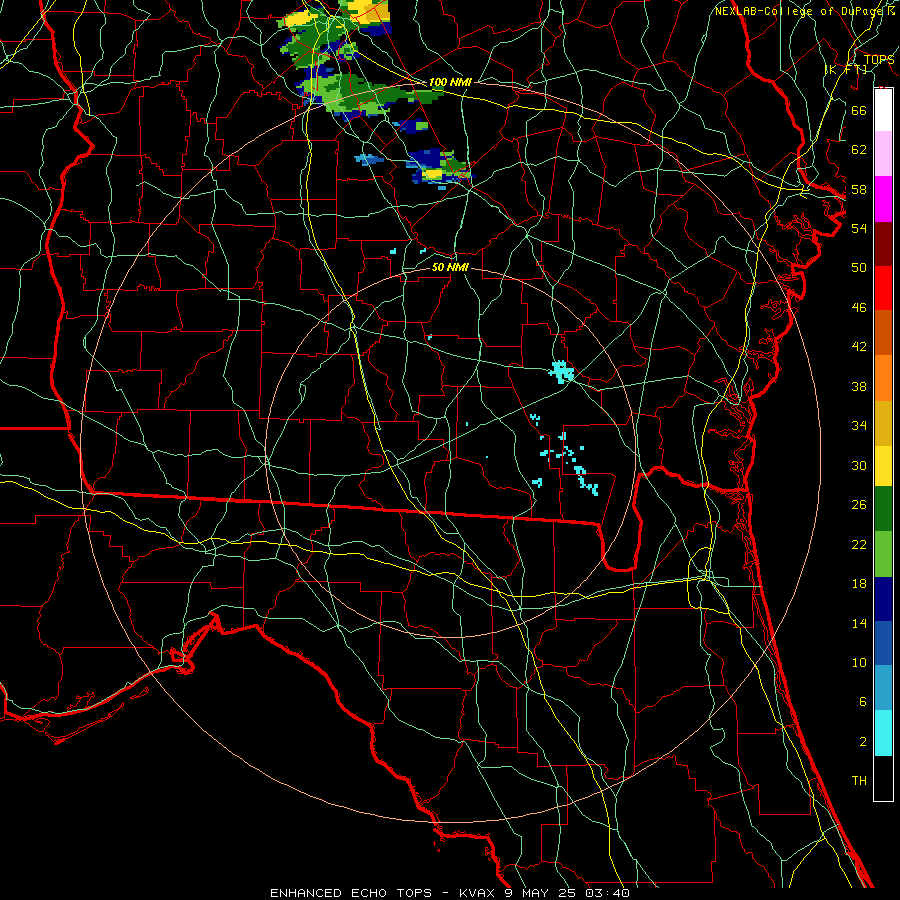Image resolution: width=900 pixels, height=900 pixels.
Task: Click the dark red legend swatch
Action: 883,244
